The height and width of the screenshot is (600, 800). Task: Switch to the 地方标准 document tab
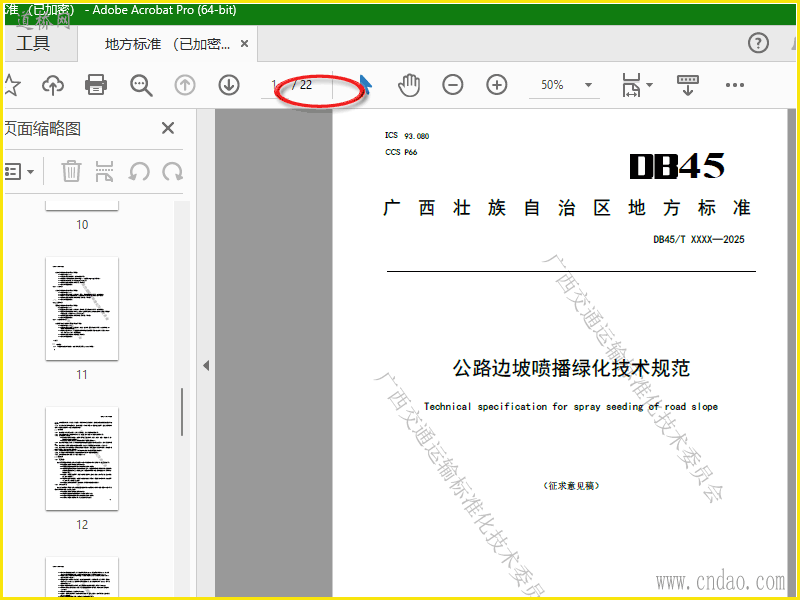pyautogui.click(x=167, y=44)
